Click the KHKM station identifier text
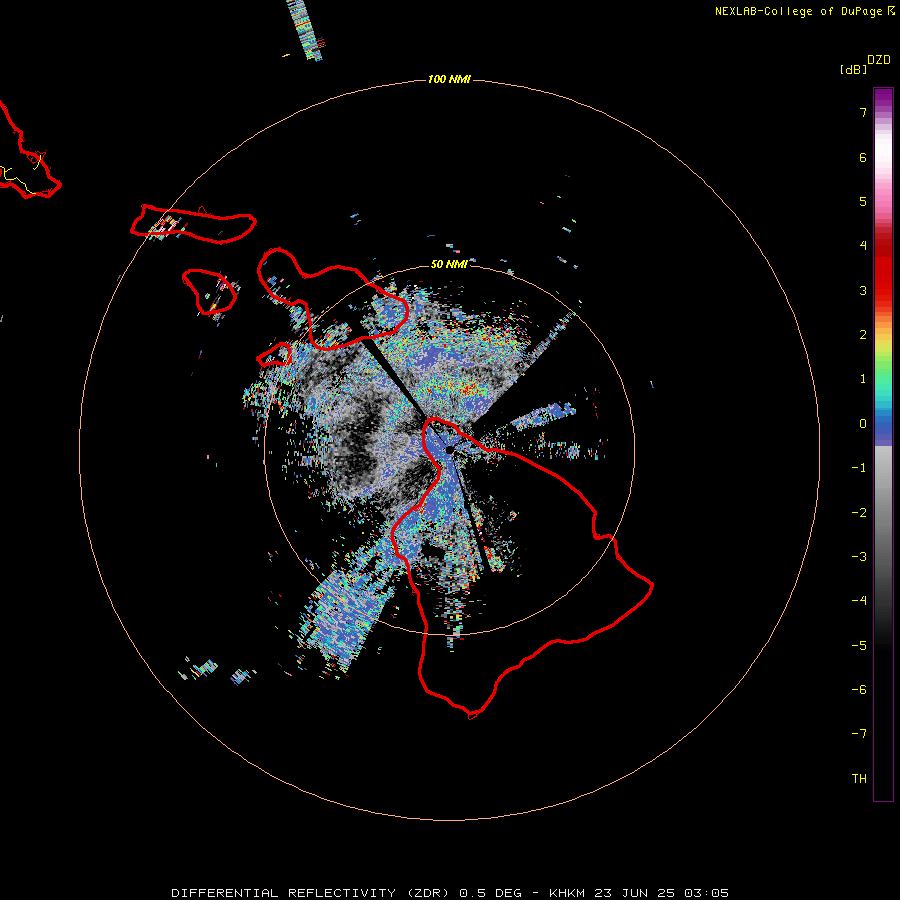 point(567,893)
